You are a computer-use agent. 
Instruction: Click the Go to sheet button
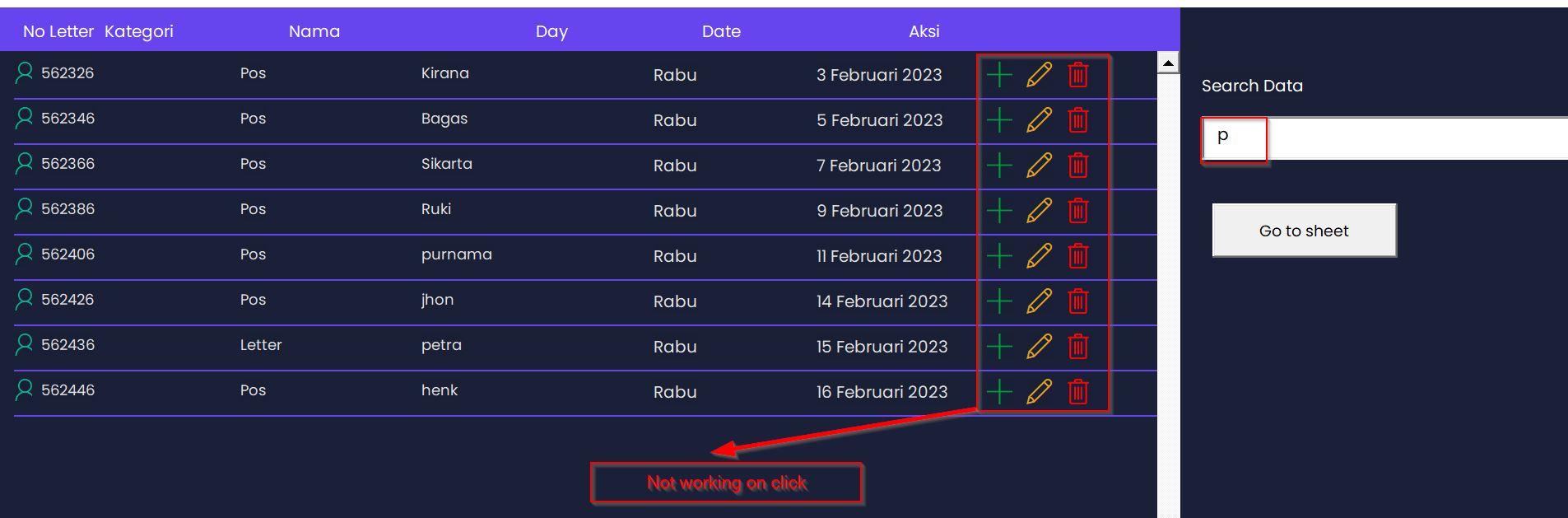[1304, 231]
